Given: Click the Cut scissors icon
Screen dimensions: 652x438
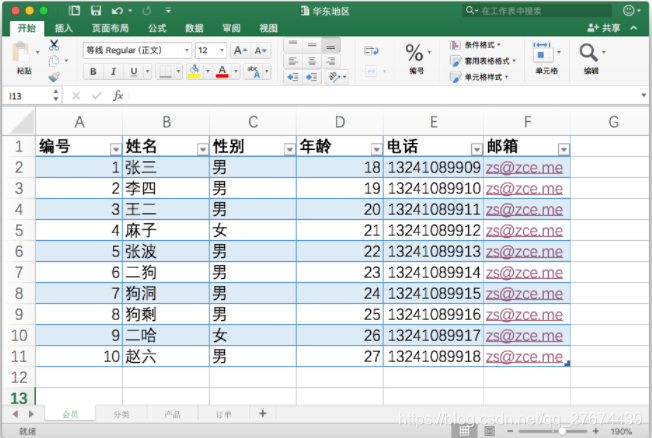Looking at the screenshot, I should coord(54,45).
